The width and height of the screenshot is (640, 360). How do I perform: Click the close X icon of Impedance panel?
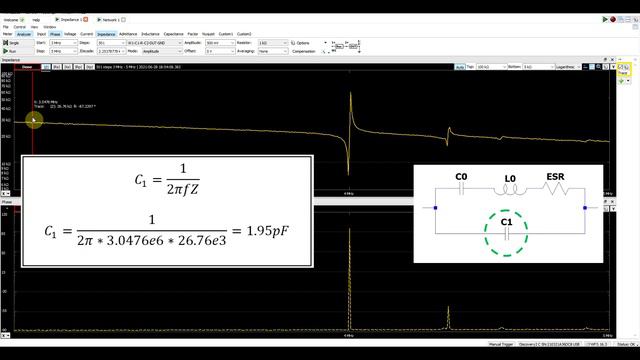click(x=612, y=60)
